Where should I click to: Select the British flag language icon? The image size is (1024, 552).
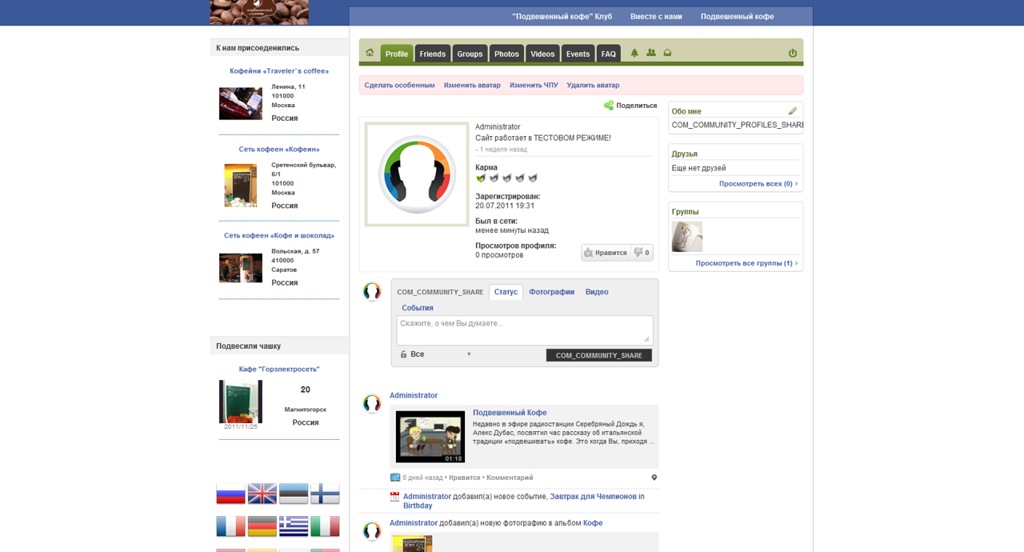point(262,494)
